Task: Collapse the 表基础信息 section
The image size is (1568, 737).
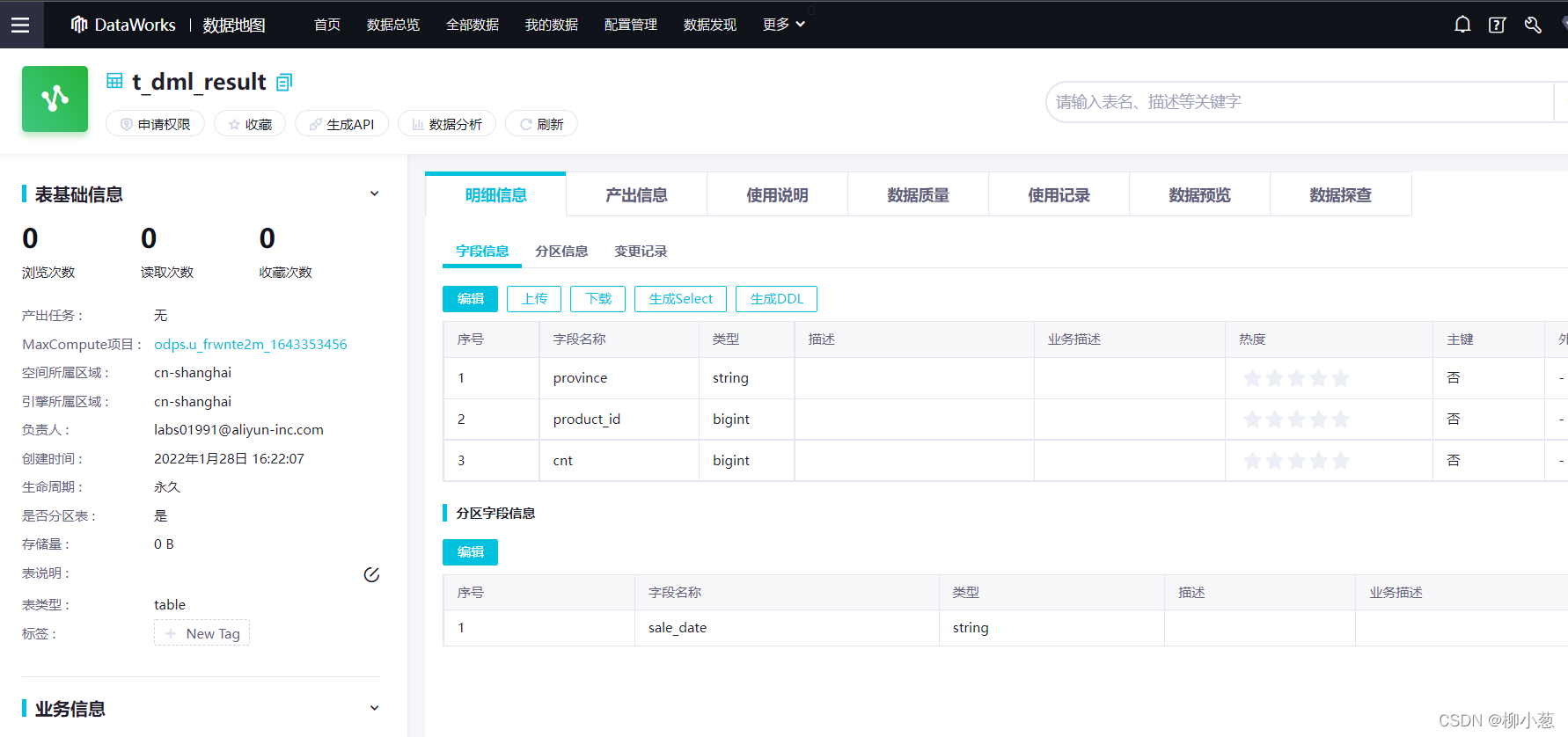Action: [374, 193]
